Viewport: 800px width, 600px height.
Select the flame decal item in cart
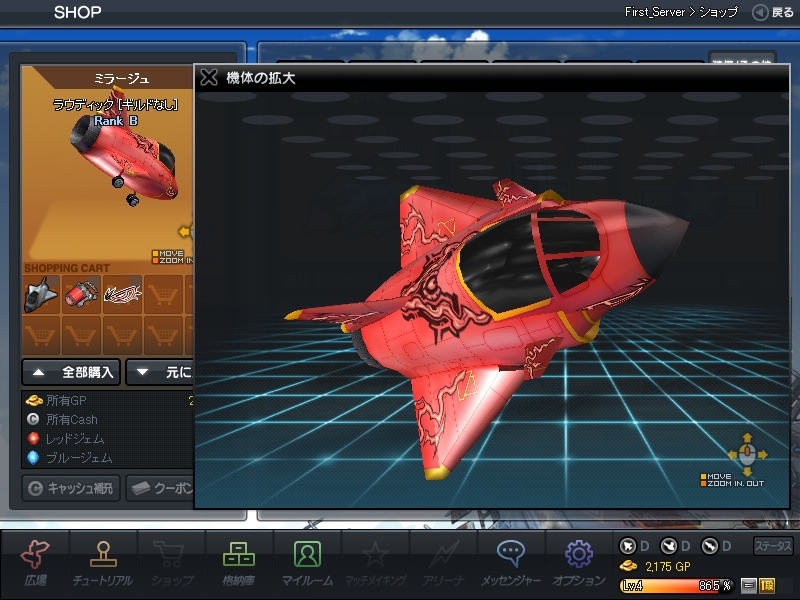(124, 293)
